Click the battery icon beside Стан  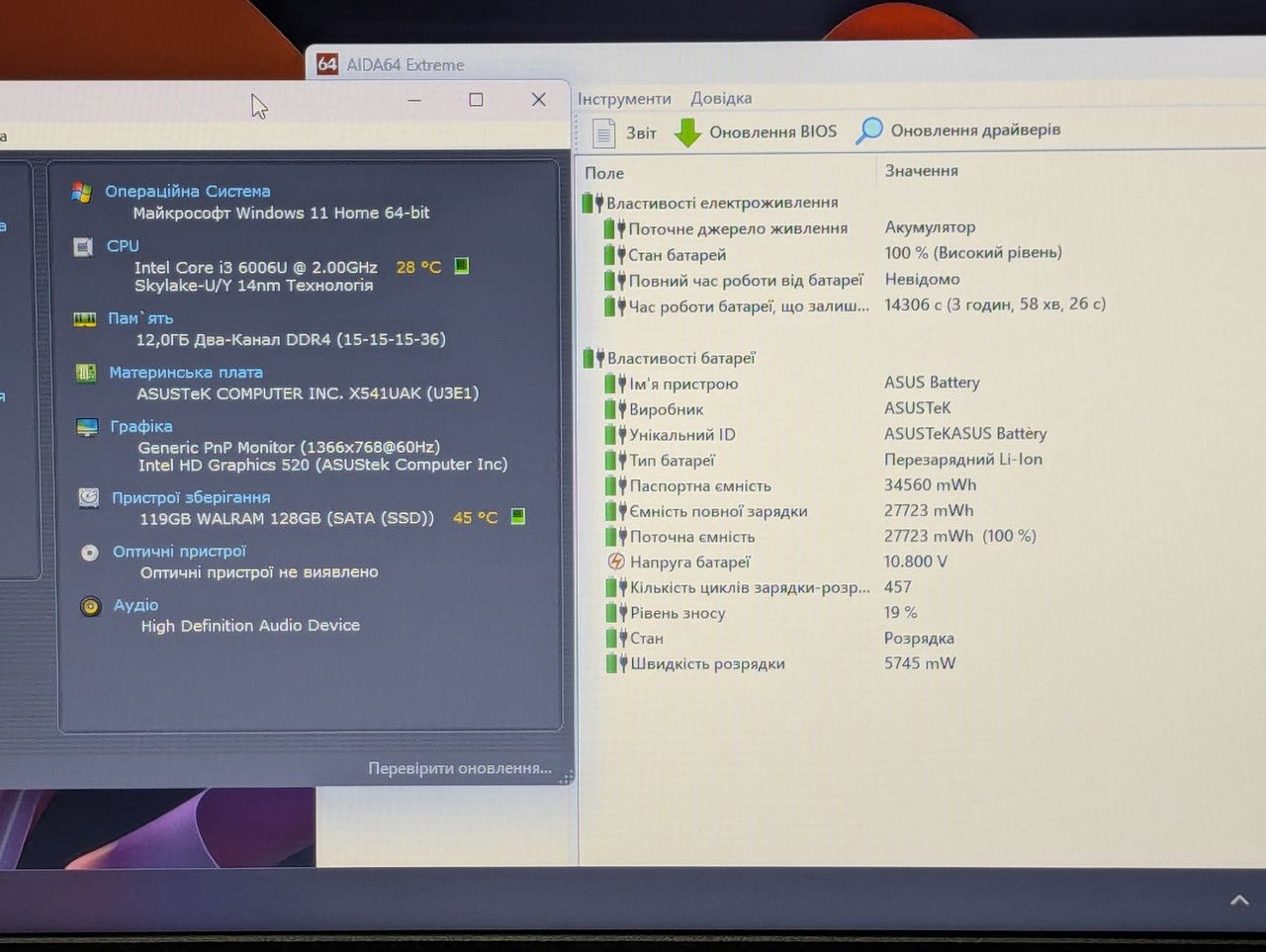(617, 639)
